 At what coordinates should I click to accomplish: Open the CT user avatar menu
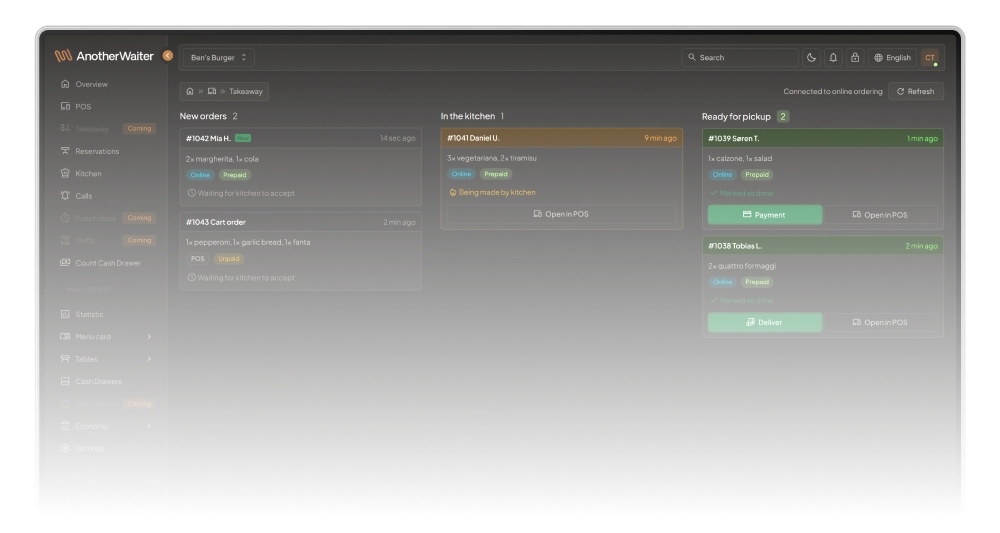point(930,57)
